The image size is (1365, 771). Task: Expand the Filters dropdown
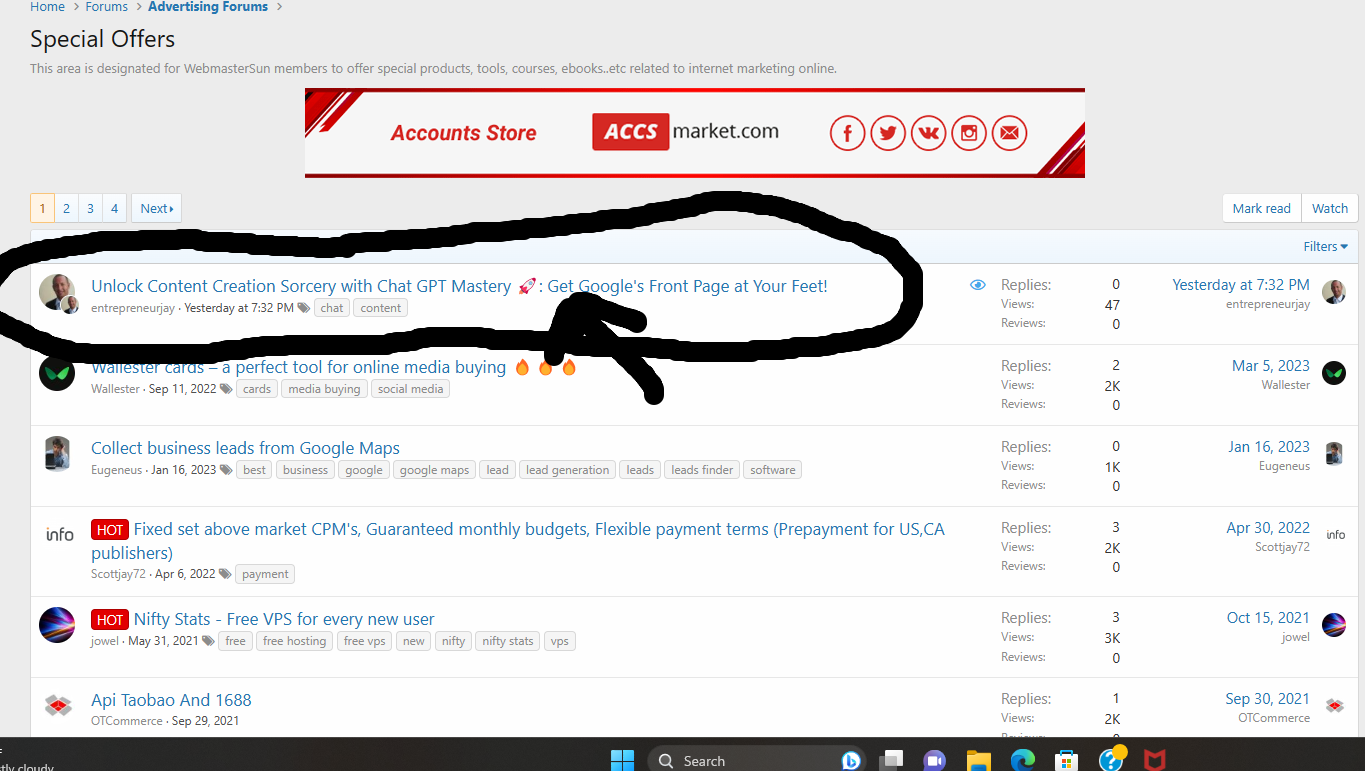(x=1325, y=246)
